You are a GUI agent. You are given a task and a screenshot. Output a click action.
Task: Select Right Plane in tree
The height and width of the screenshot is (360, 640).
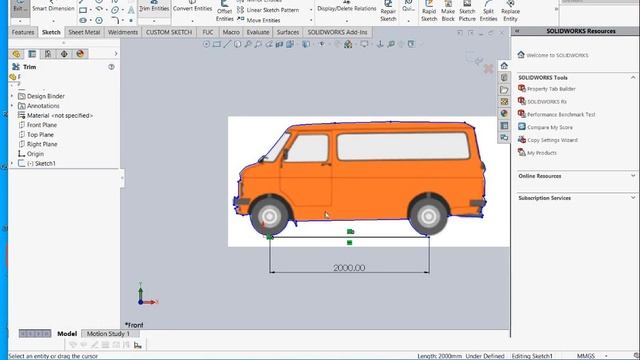point(38,144)
